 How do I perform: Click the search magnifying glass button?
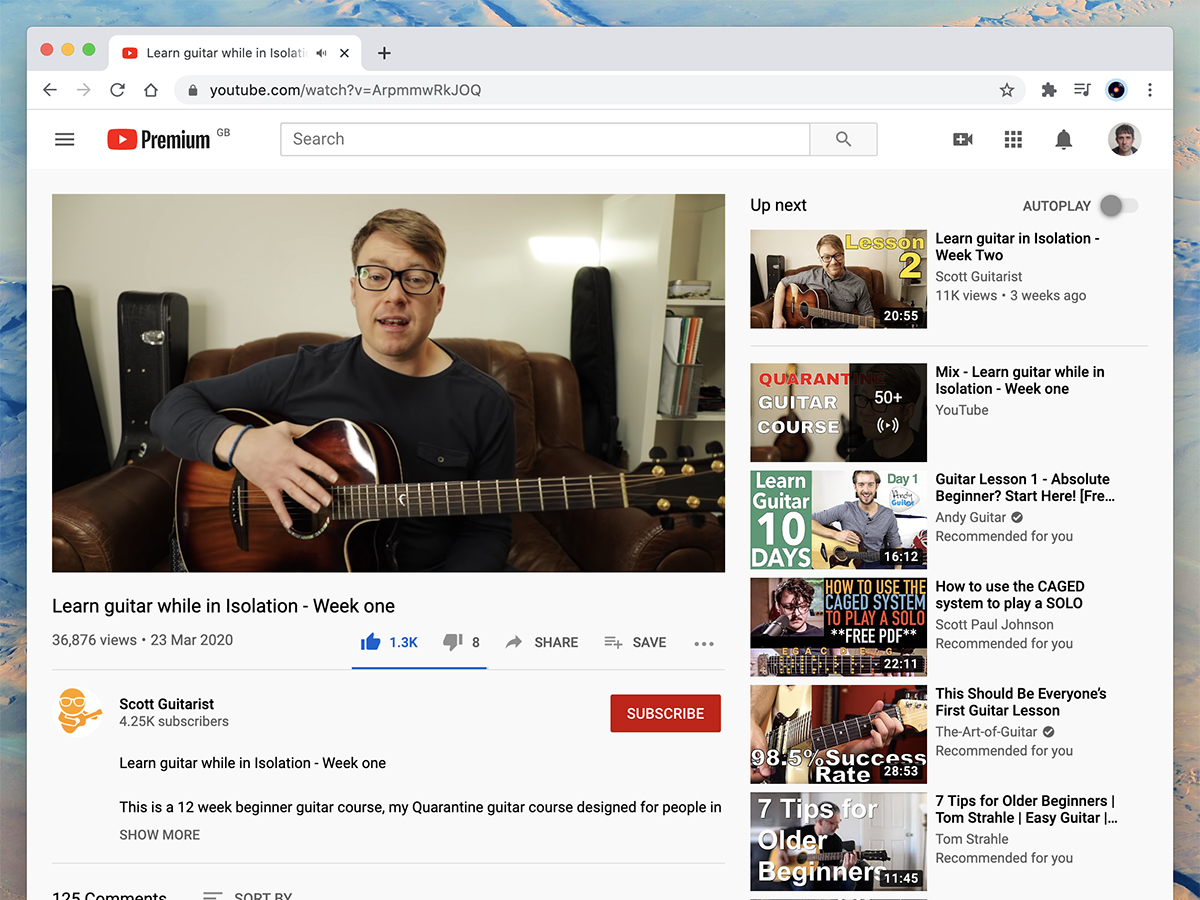[x=843, y=140]
